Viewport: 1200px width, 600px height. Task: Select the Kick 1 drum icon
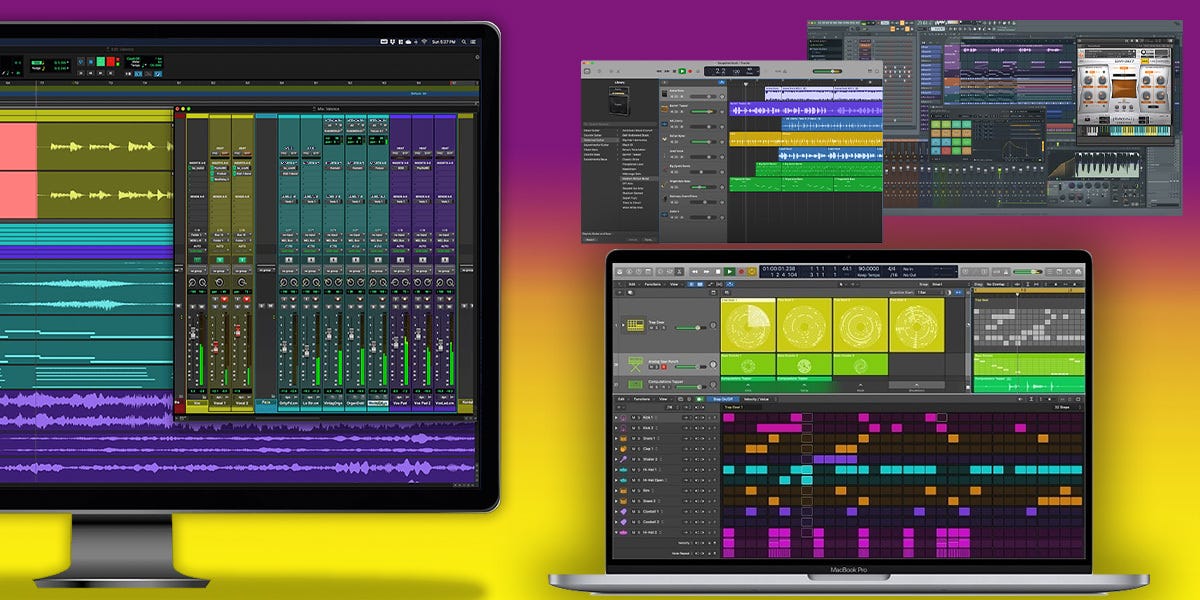click(x=622, y=416)
